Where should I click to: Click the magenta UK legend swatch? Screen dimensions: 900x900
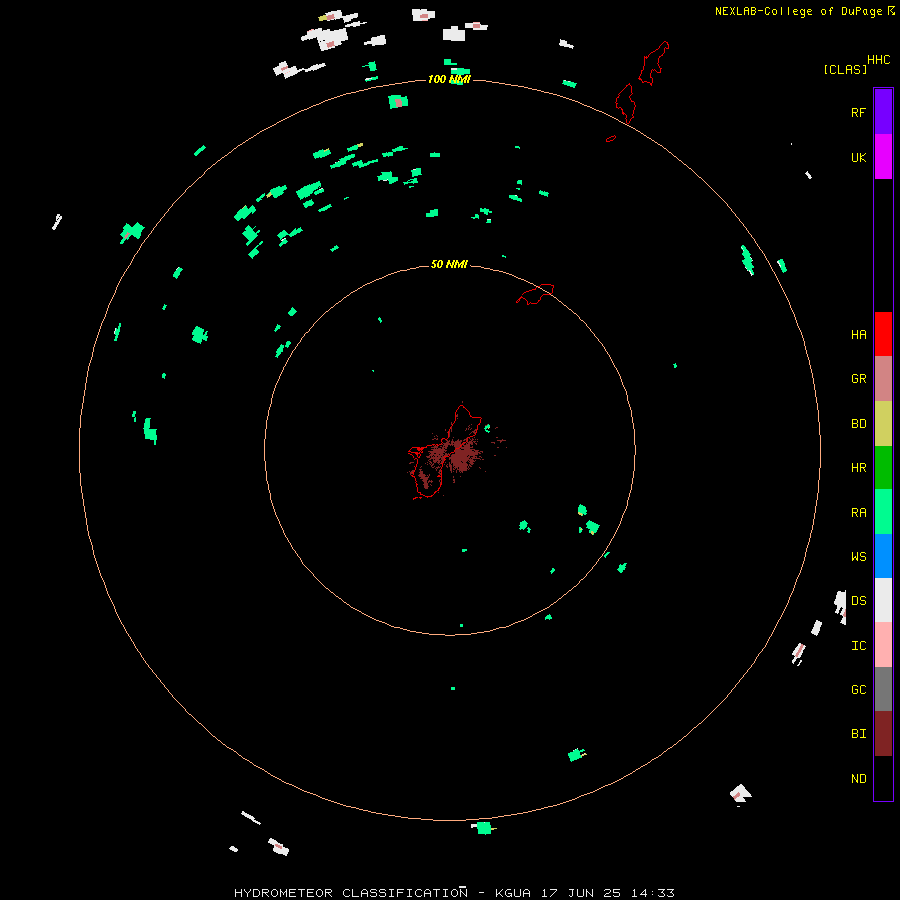pos(883,157)
